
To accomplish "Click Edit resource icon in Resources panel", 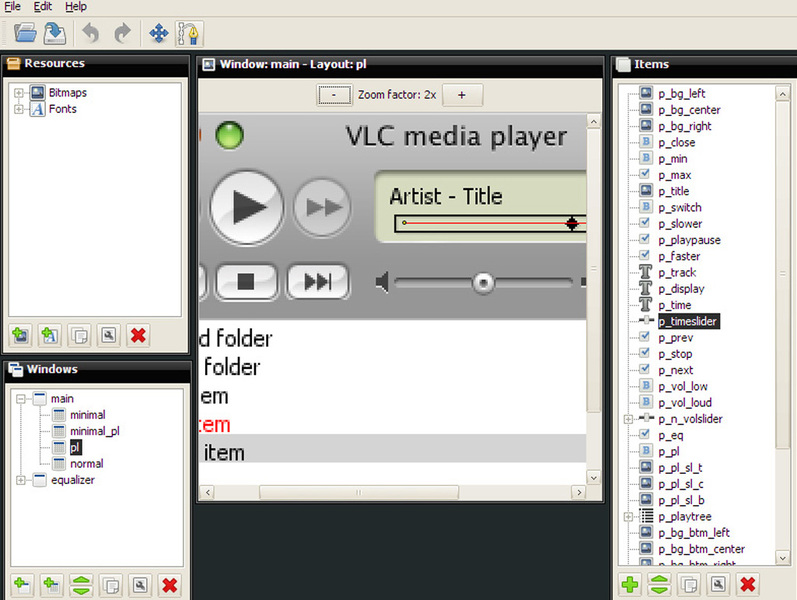I will pyautogui.click(x=109, y=336).
